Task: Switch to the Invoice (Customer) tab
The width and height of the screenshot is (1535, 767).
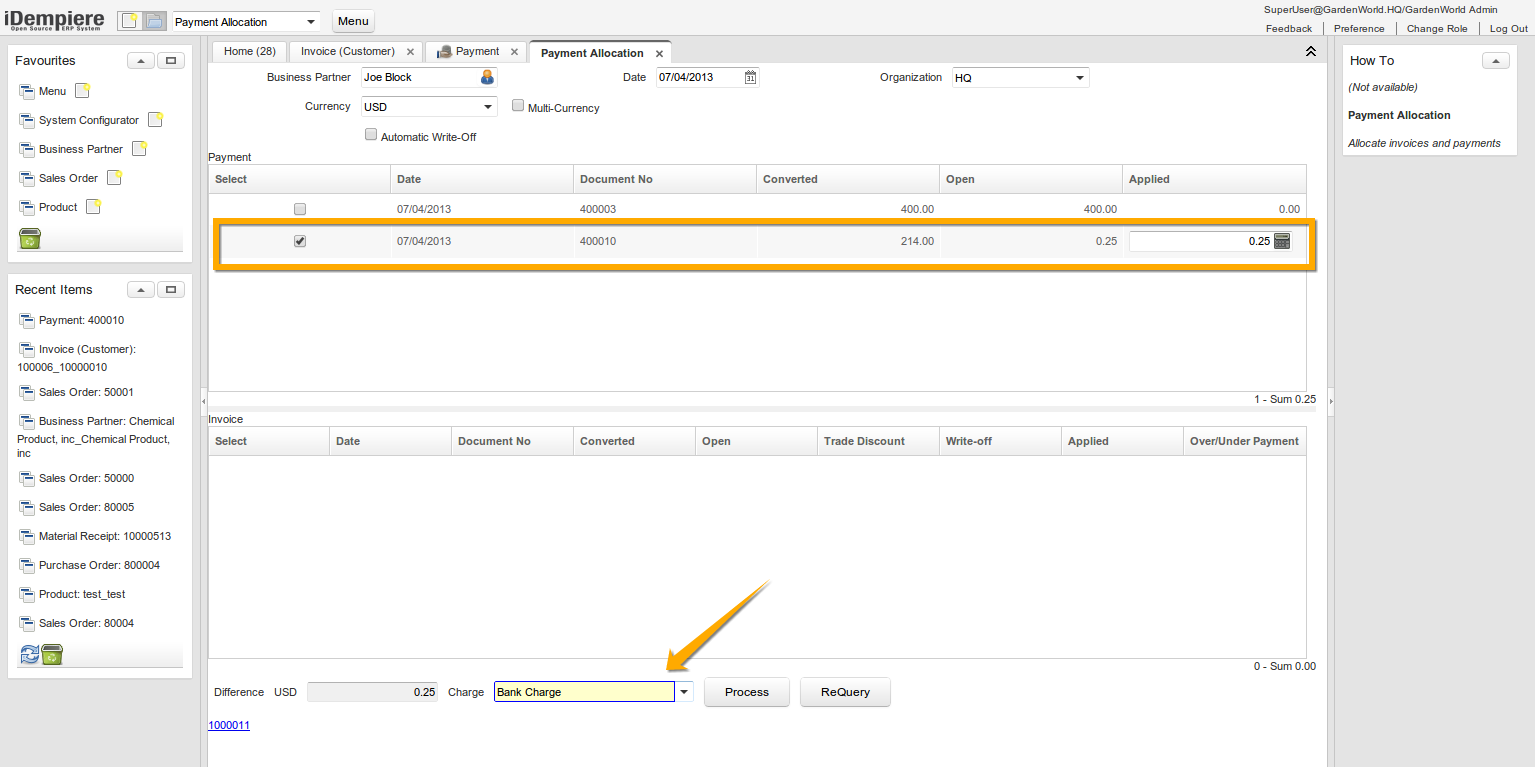Action: click(347, 51)
